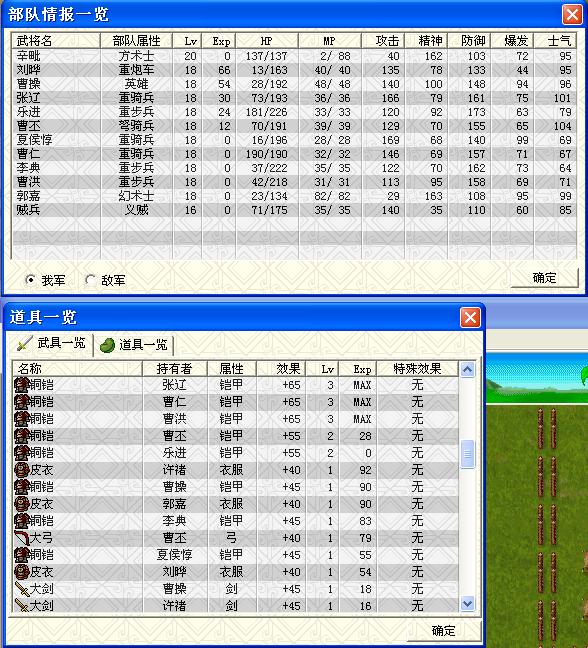The image size is (588, 648).
Task: Select the 我军 radio button
Action: 30,280
